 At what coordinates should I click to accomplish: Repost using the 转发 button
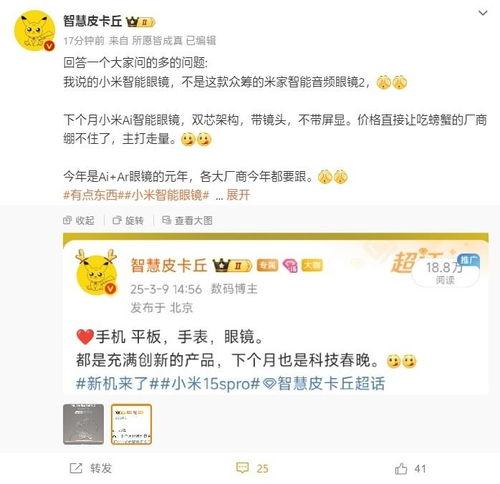[x=90, y=468]
